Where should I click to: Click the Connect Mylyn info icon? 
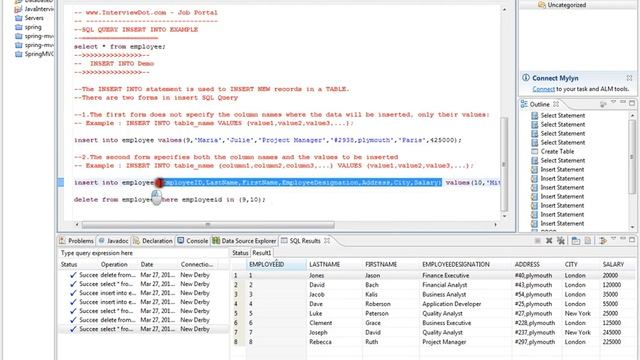point(526,78)
